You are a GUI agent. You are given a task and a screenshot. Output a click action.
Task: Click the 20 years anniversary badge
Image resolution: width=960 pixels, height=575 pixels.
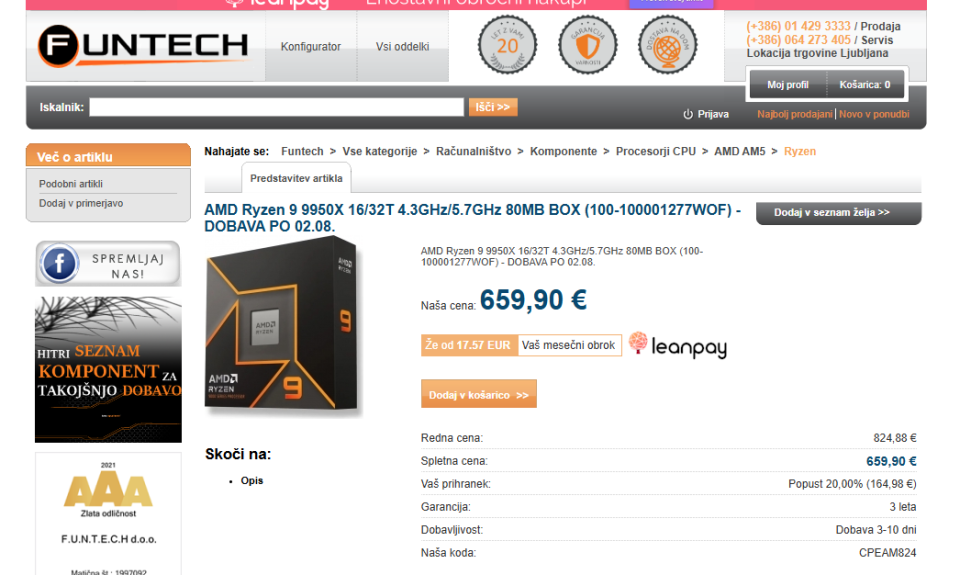(x=507, y=45)
